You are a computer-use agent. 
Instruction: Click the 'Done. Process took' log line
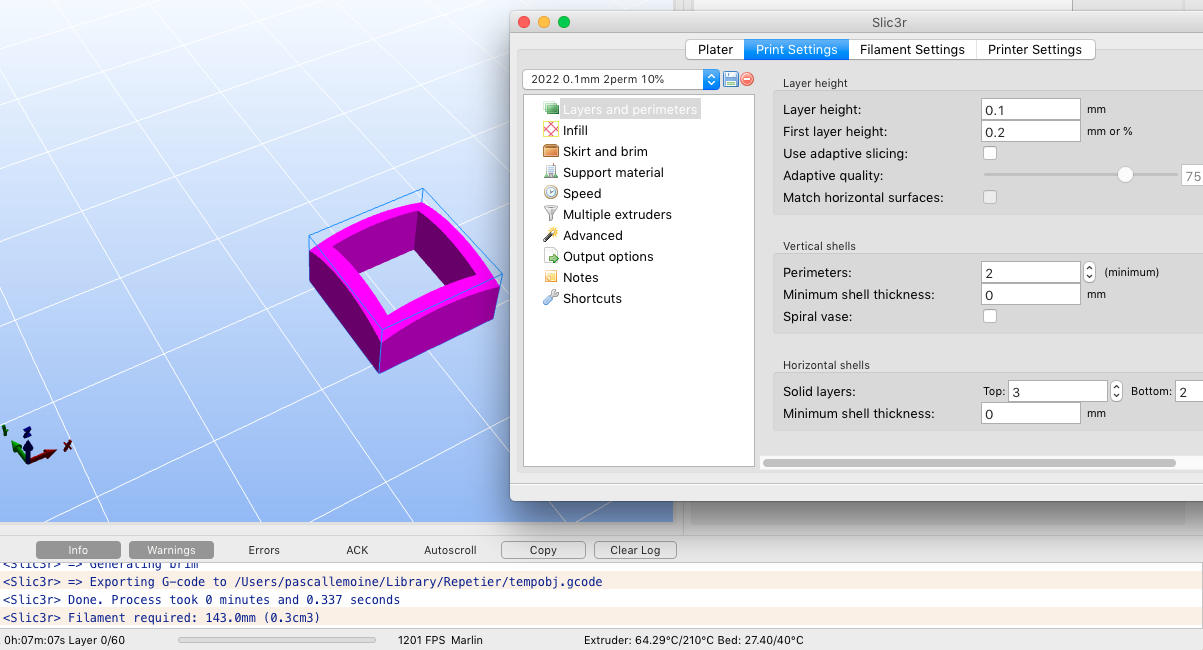tap(201, 600)
